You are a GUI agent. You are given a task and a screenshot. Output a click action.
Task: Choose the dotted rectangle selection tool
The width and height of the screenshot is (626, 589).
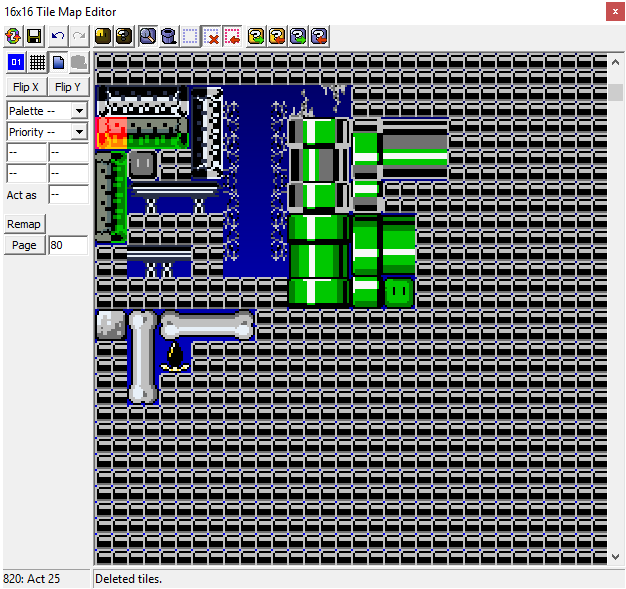[x=190, y=36]
